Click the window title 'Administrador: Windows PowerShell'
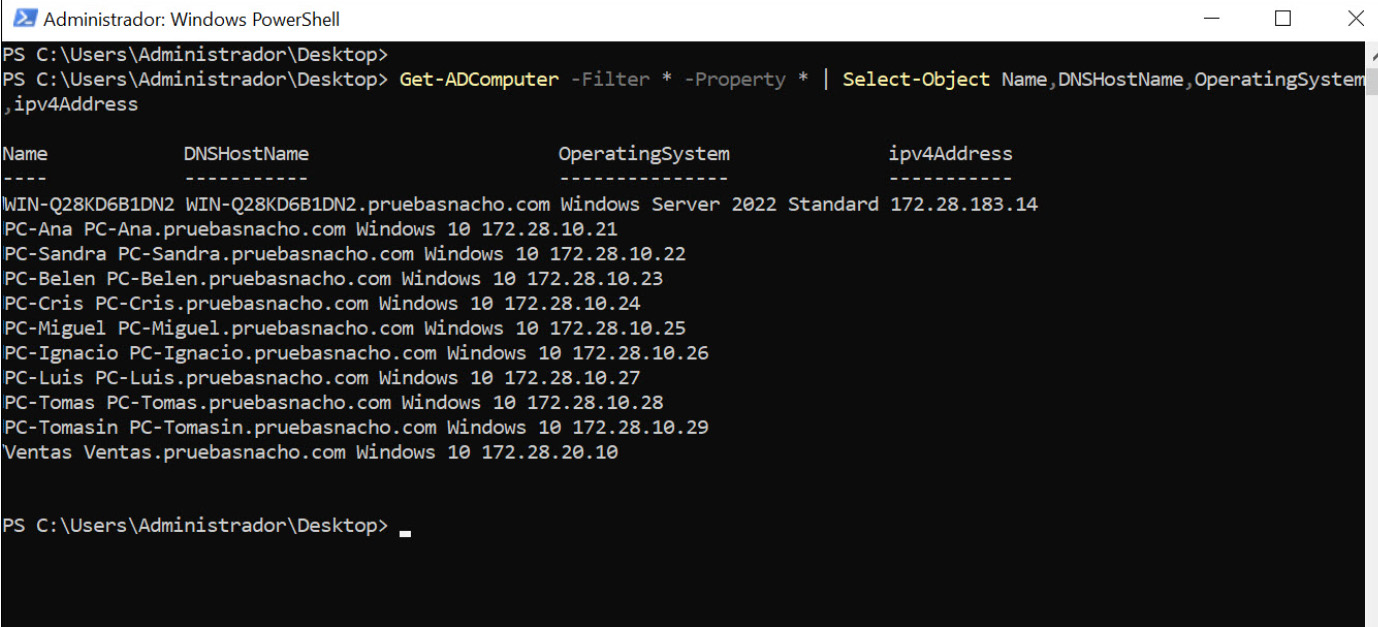 [x=192, y=19]
